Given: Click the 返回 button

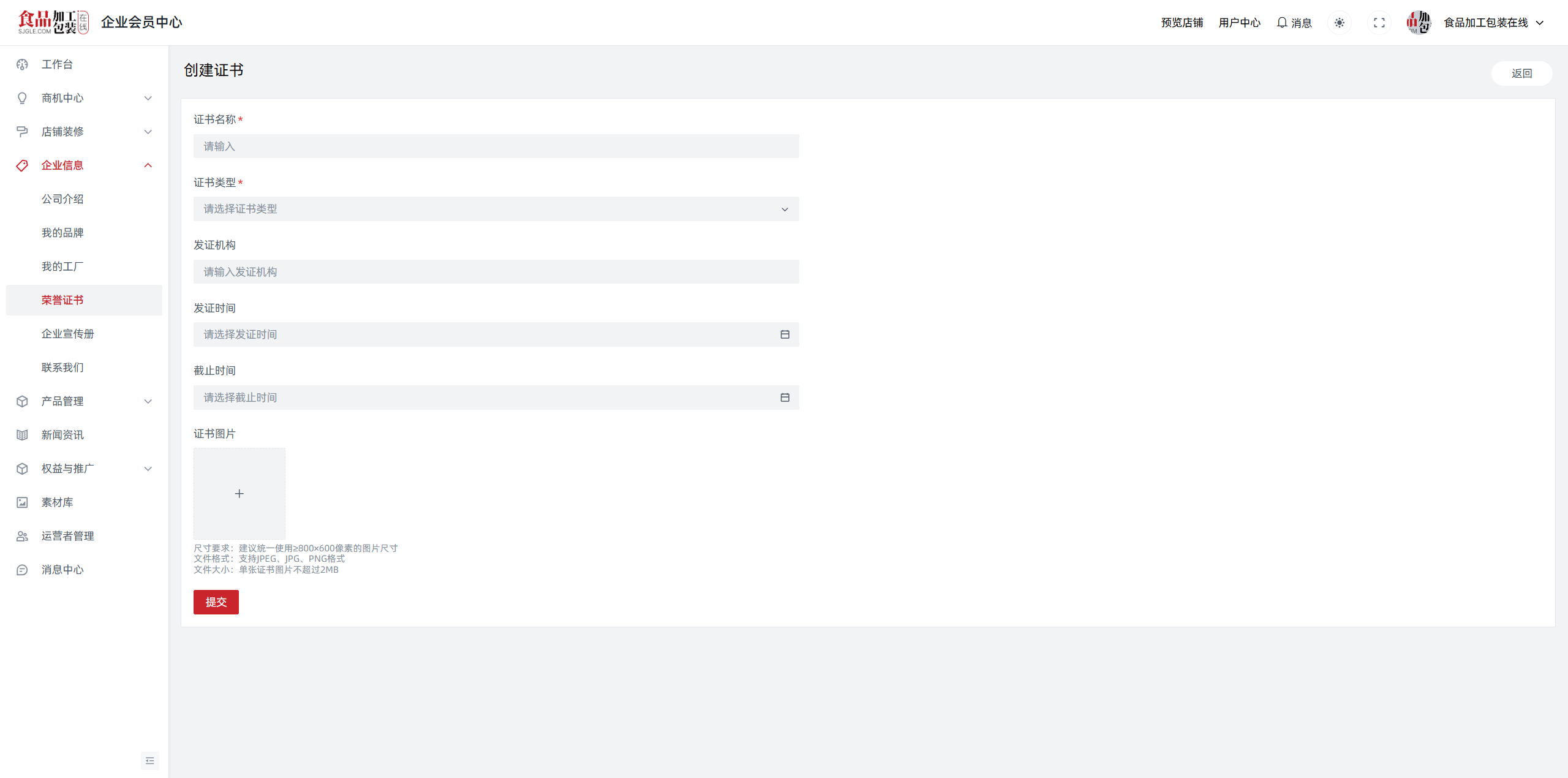Looking at the screenshot, I should tap(1521, 74).
